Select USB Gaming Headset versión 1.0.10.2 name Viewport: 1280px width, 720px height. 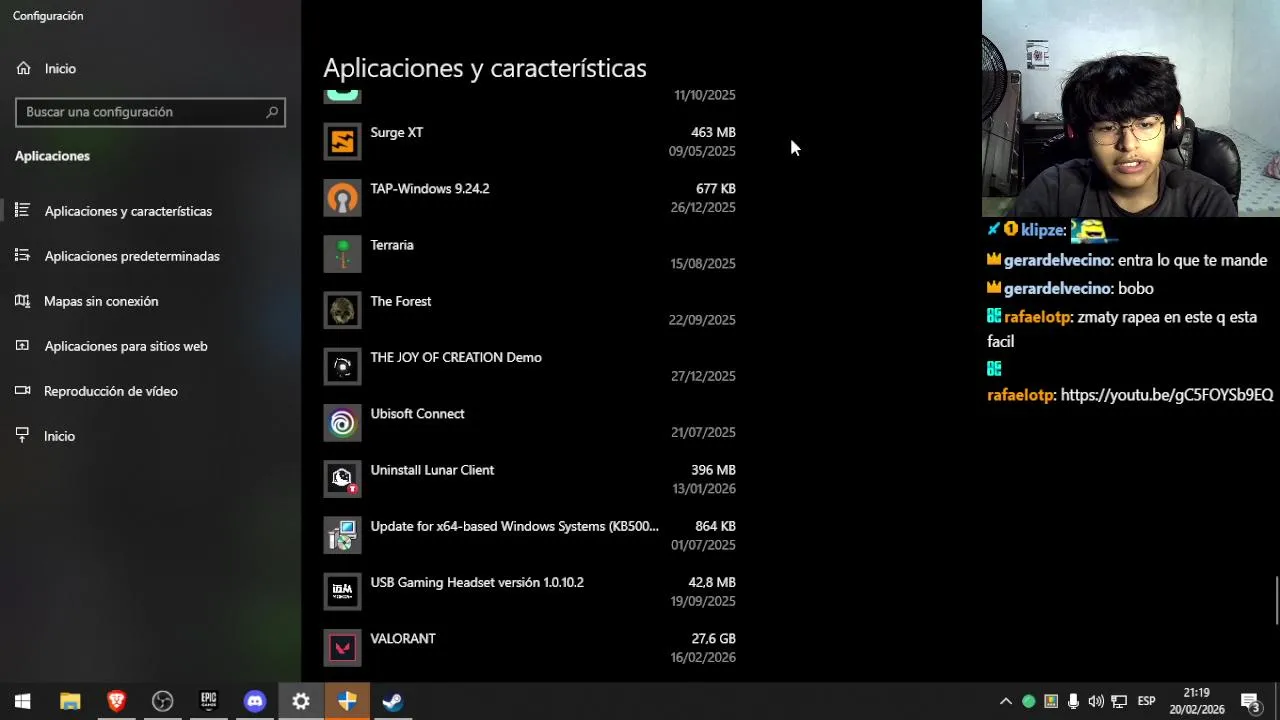(x=477, y=582)
